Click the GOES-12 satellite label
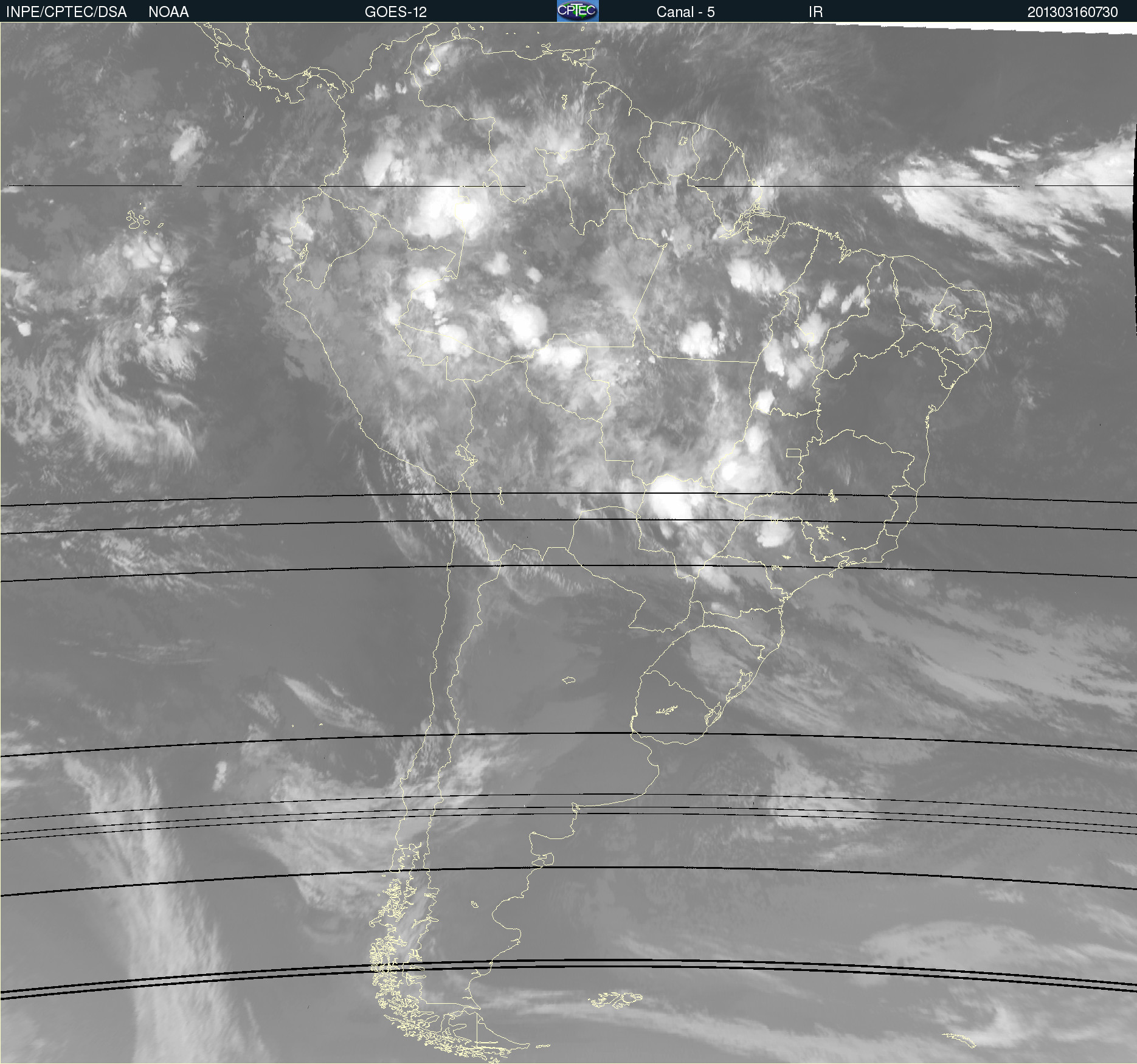 [x=396, y=12]
